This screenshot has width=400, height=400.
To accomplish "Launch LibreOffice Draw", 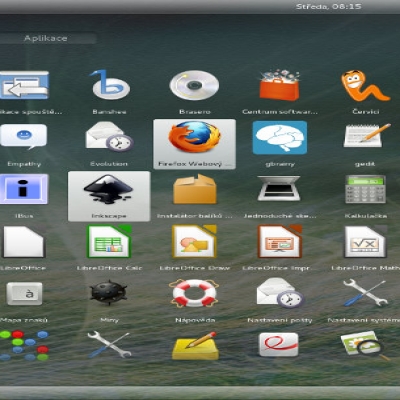I will (194, 242).
